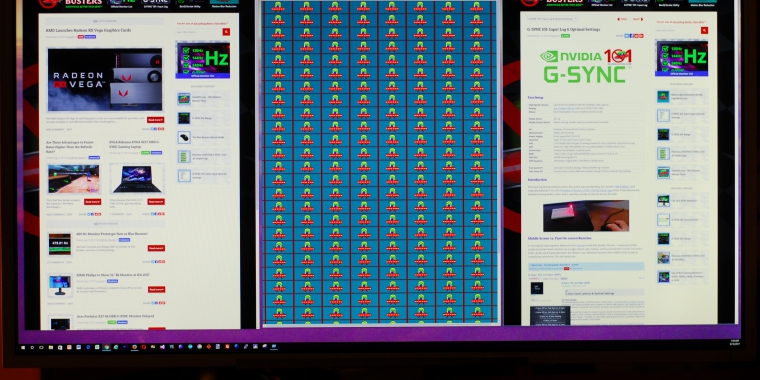Open 480 Hz Monitor Prototype article headline
760x380 pixels.
click(112, 234)
